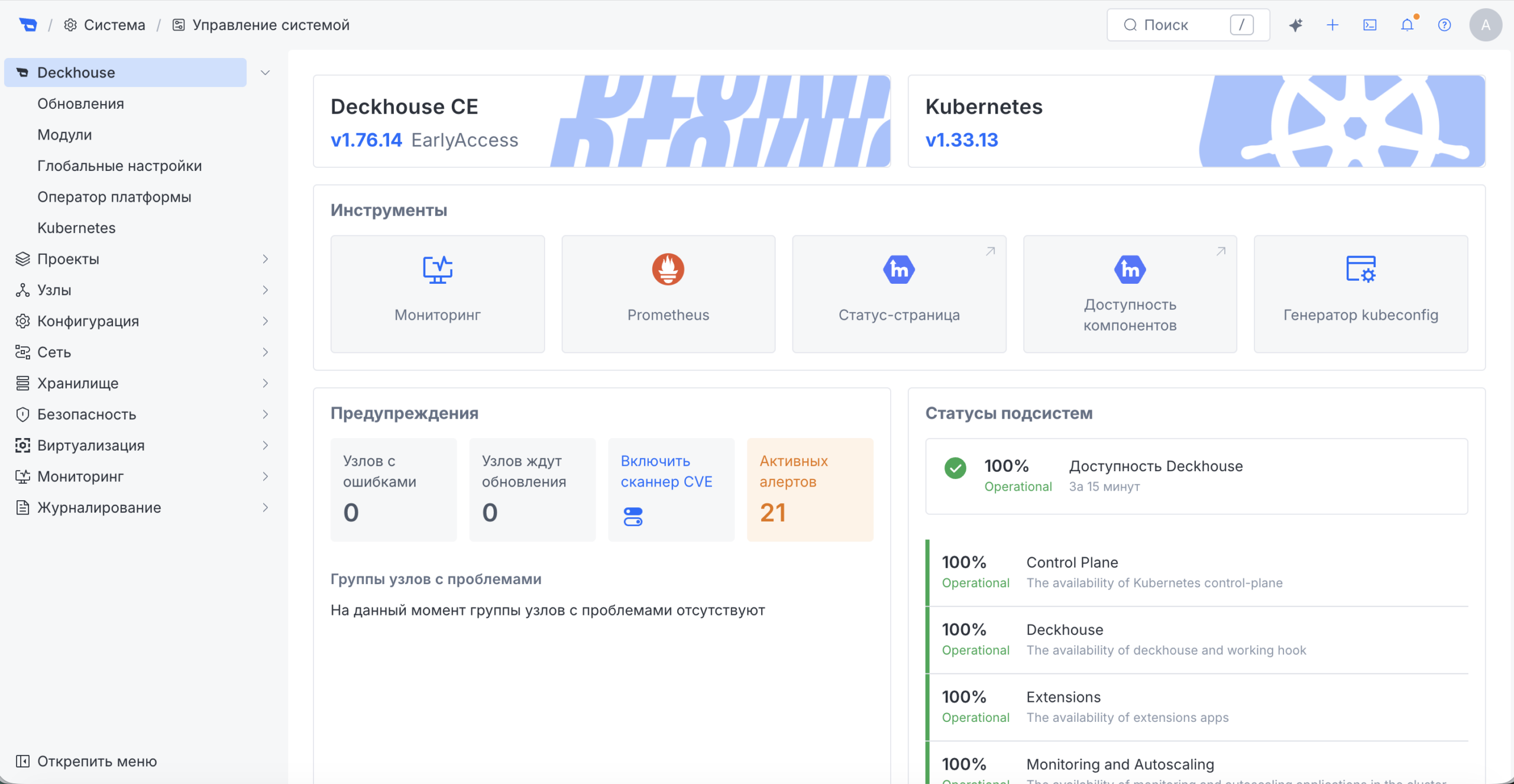Open Обновления in sidebar
Screen dimensions: 1514x784
tap(80, 103)
